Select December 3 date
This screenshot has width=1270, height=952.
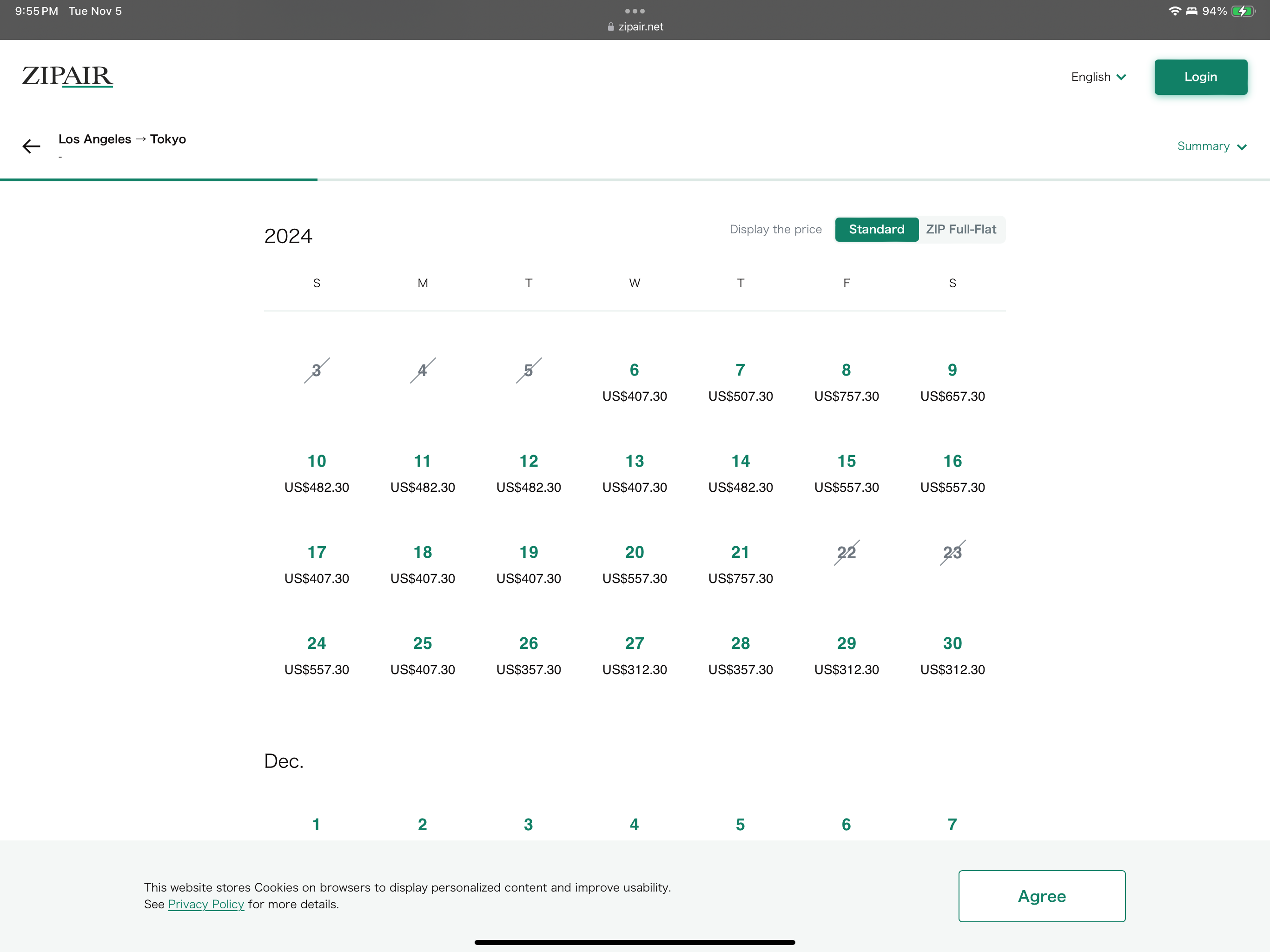[x=528, y=825]
